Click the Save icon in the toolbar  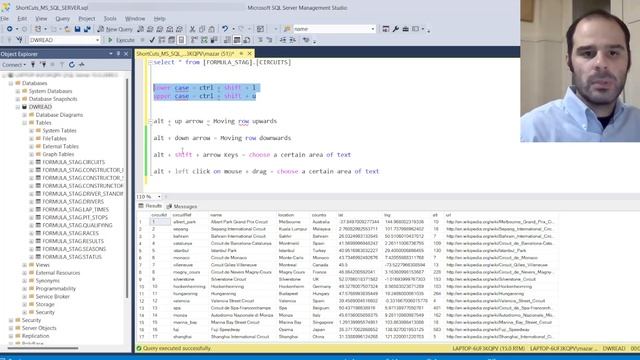(78, 29)
